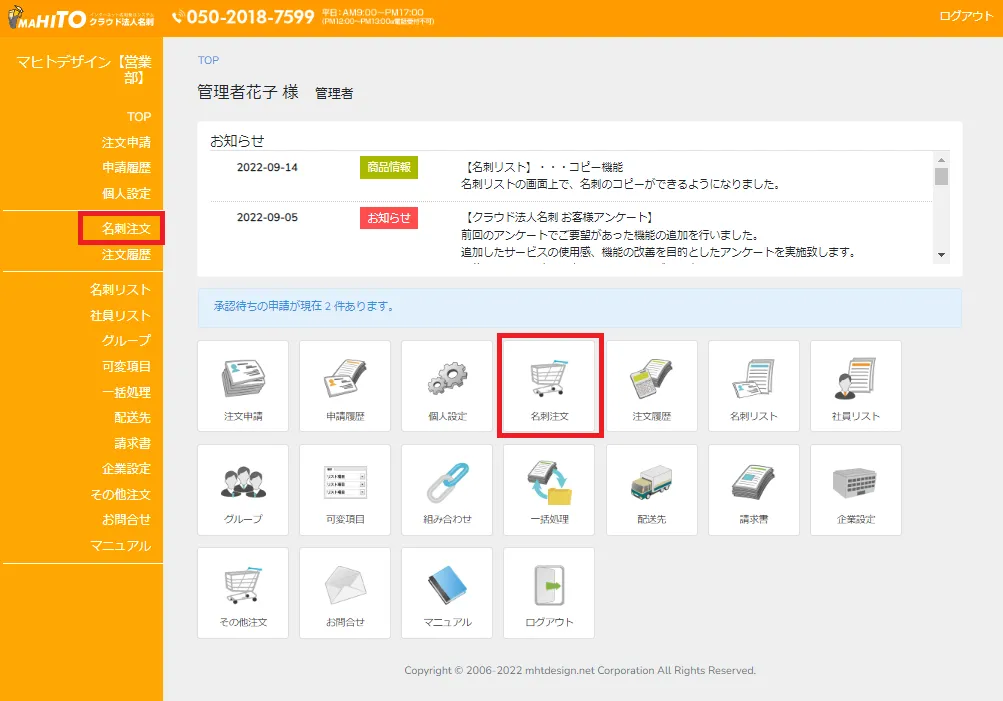1003x701 pixels.
Task: Open the 一括処理 batch processing icon
Action: pyautogui.click(x=549, y=489)
